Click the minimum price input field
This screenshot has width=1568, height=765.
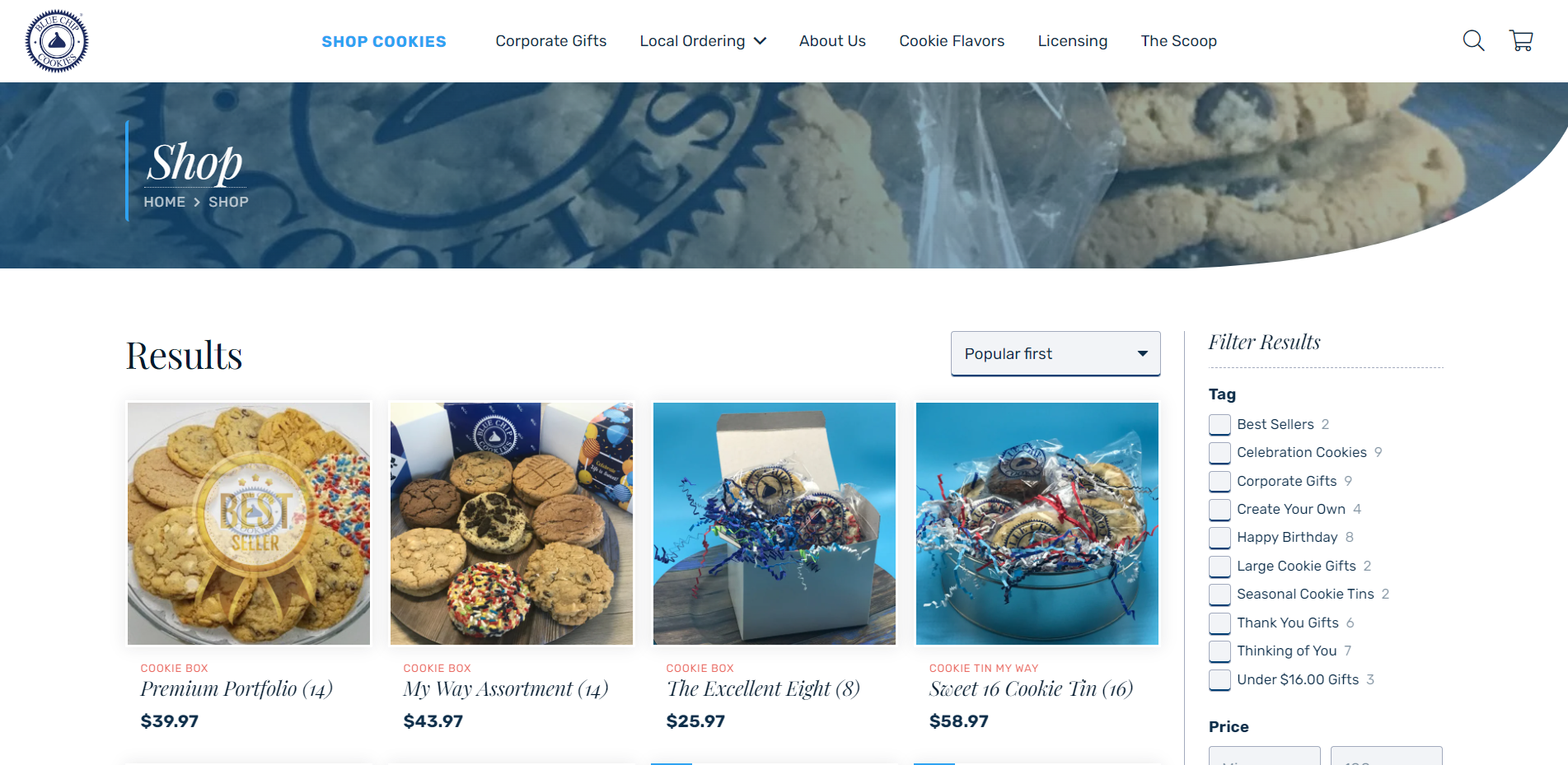point(1265,755)
